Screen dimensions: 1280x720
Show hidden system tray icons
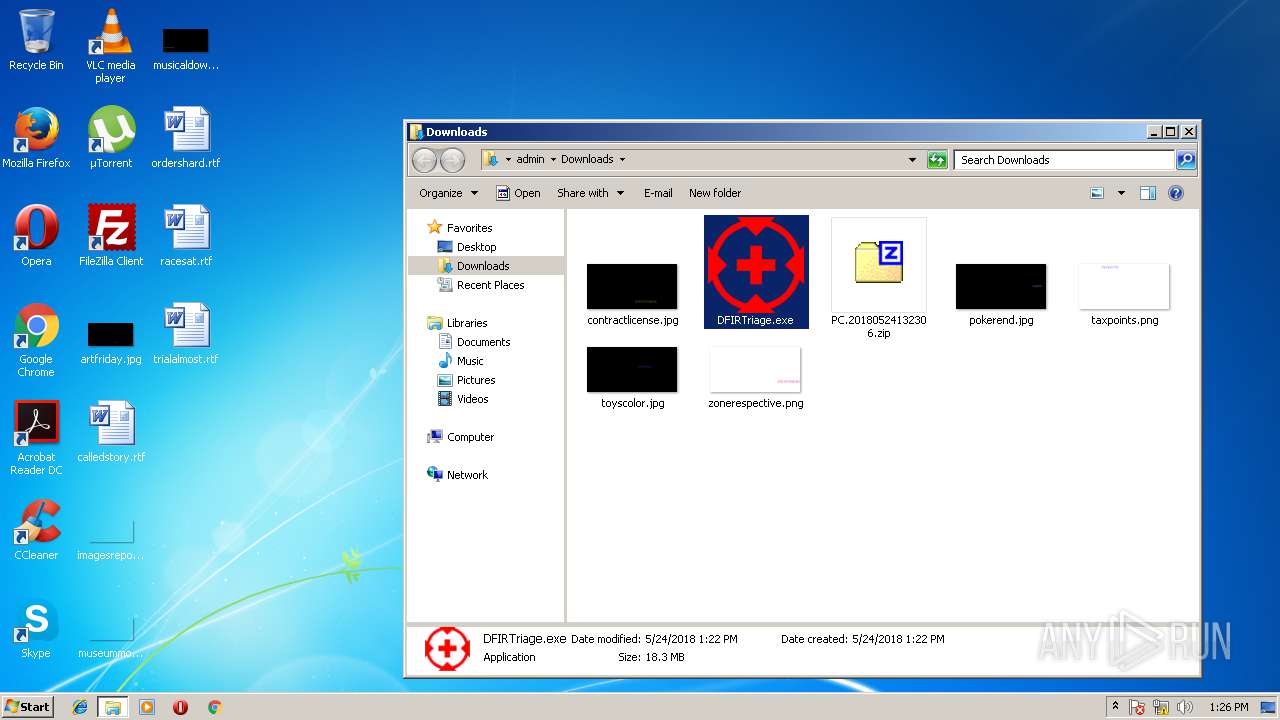pyautogui.click(x=1116, y=707)
